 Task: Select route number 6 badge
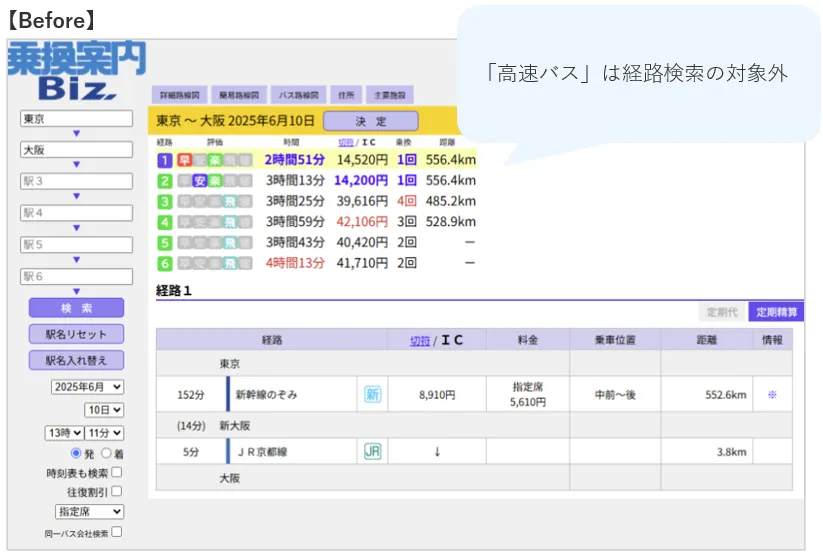pyautogui.click(x=165, y=264)
